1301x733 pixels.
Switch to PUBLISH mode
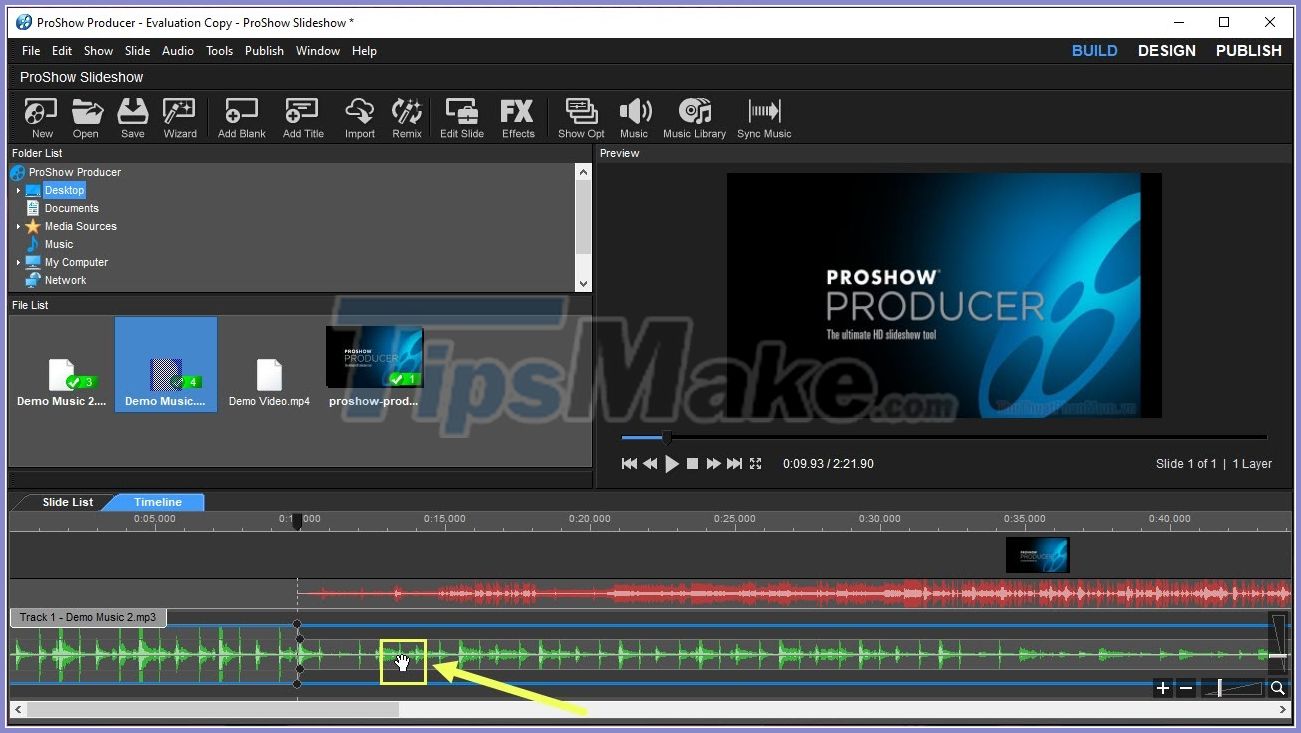[1247, 50]
